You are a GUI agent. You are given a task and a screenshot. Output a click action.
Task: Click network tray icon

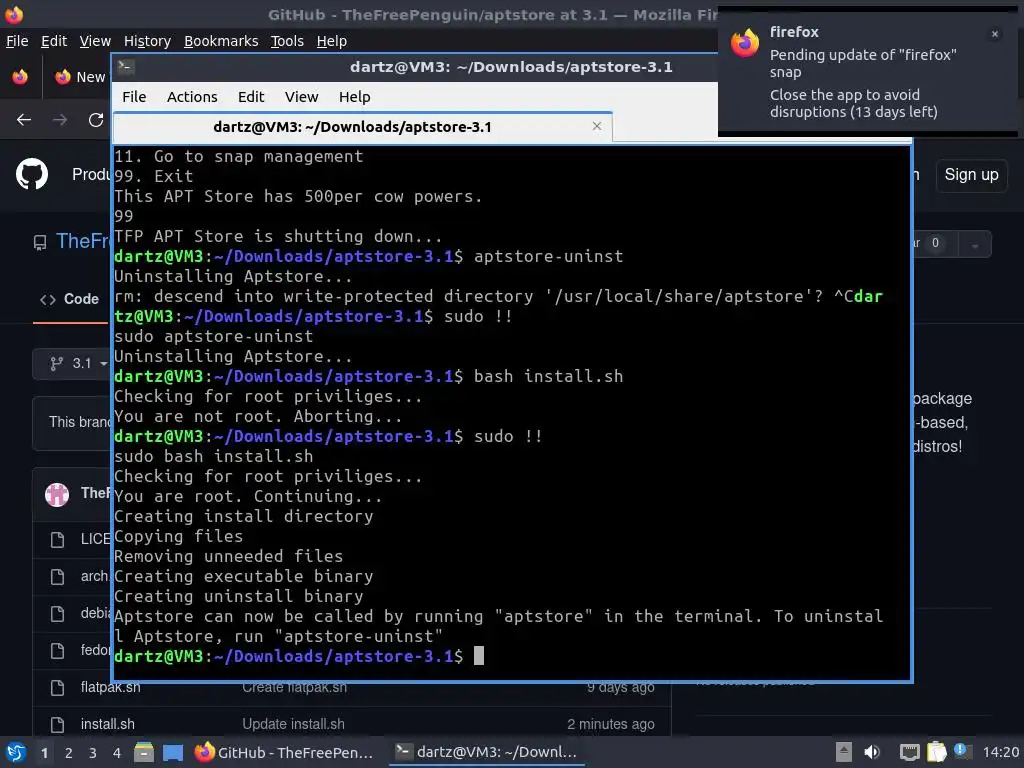[909, 752]
